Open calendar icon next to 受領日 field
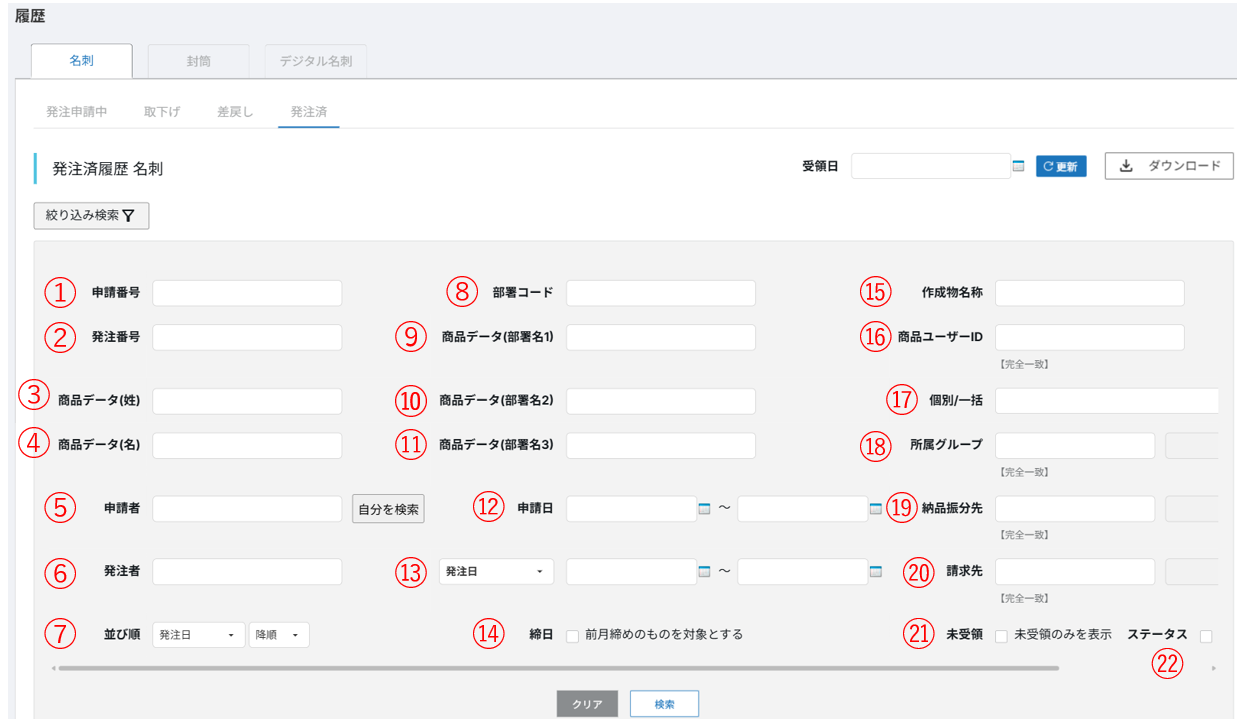The width and height of the screenshot is (1237, 720). point(1018,167)
